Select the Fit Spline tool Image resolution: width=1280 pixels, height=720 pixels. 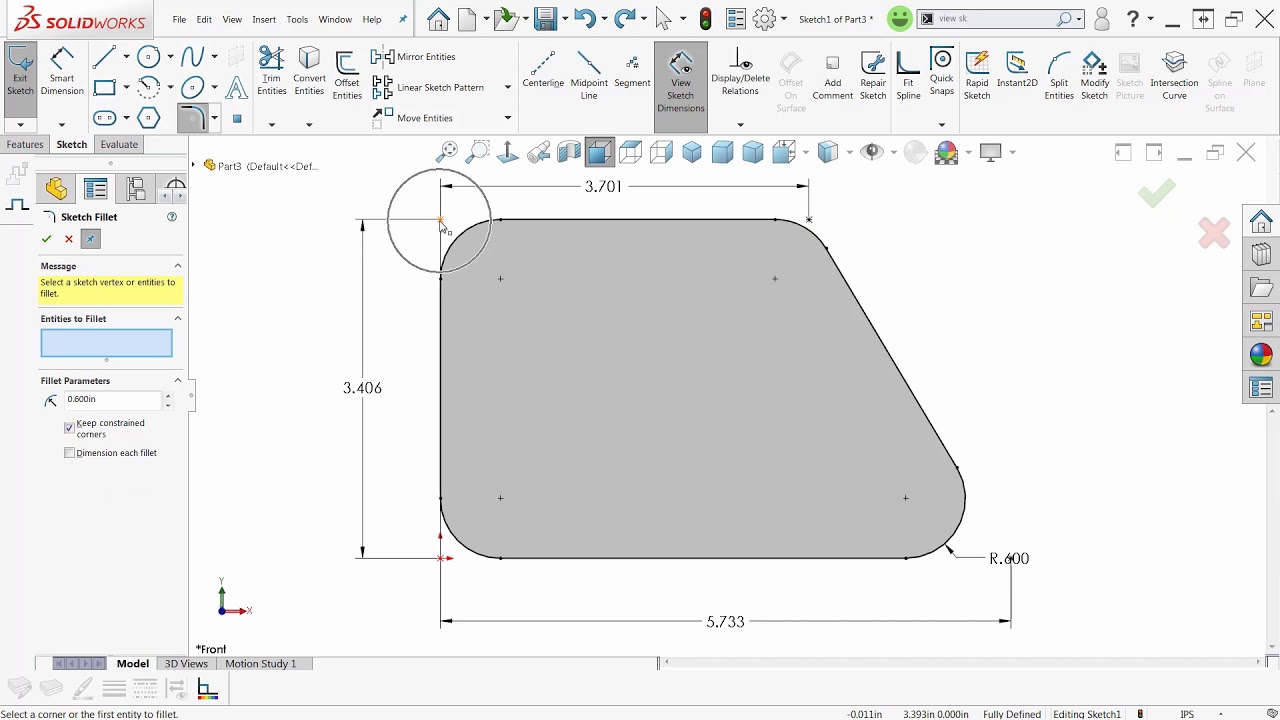pyautogui.click(x=908, y=76)
